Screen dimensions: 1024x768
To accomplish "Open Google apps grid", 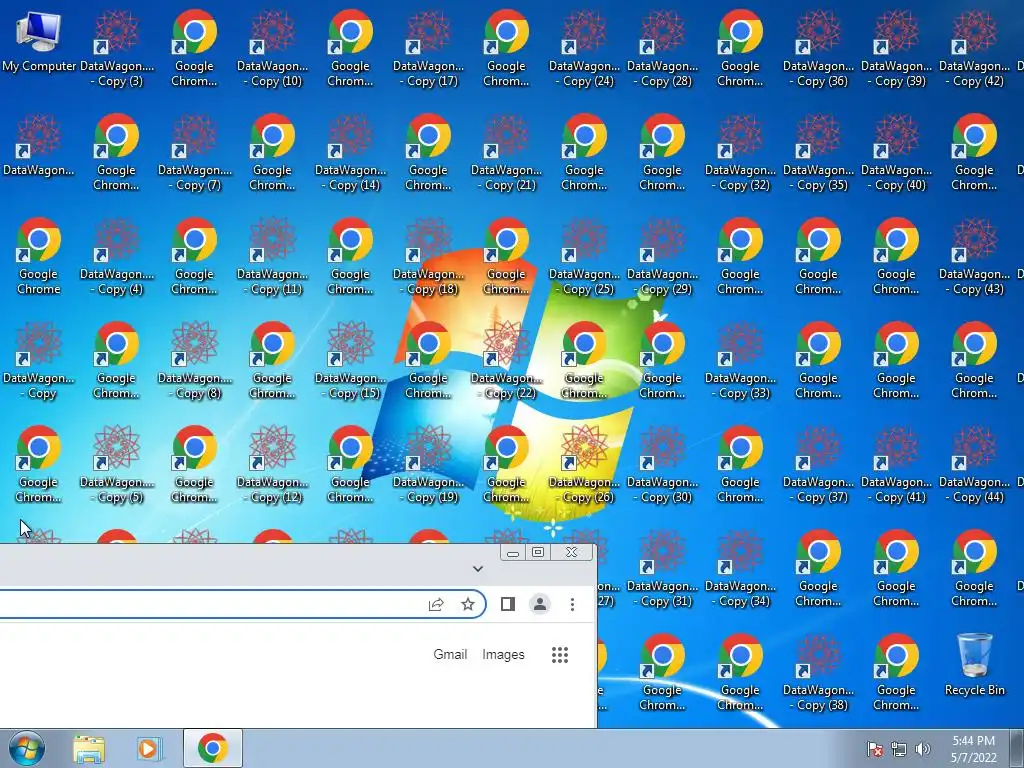I will coord(560,654).
